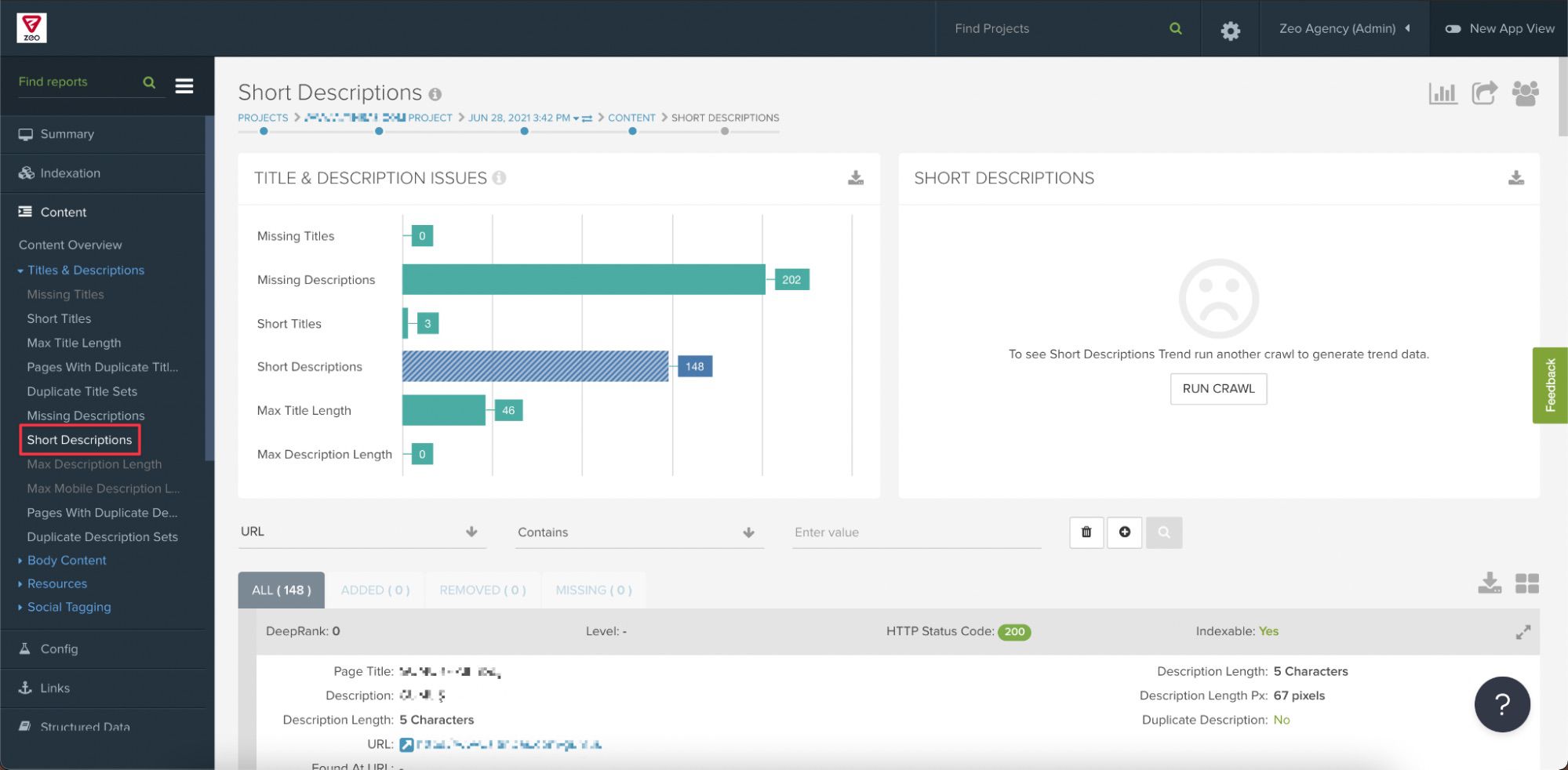This screenshot has width=1568, height=770.
Task: Click the compare crawls arrows icon
Action: click(x=588, y=118)
